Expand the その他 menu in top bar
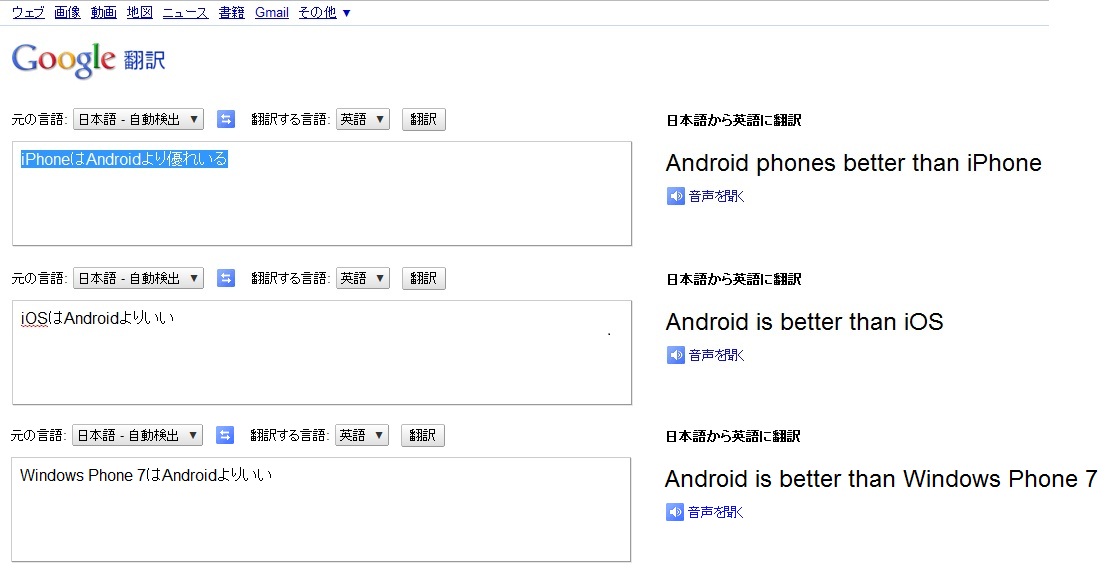Screen dimensions: 1107x588 tap(324, 13)
